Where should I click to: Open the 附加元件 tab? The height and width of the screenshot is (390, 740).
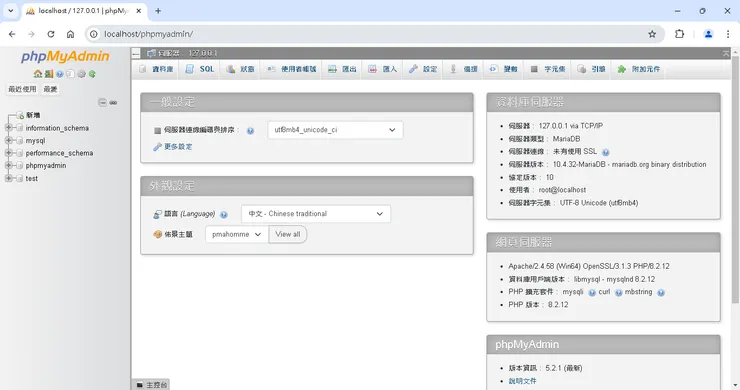point(639,69)
